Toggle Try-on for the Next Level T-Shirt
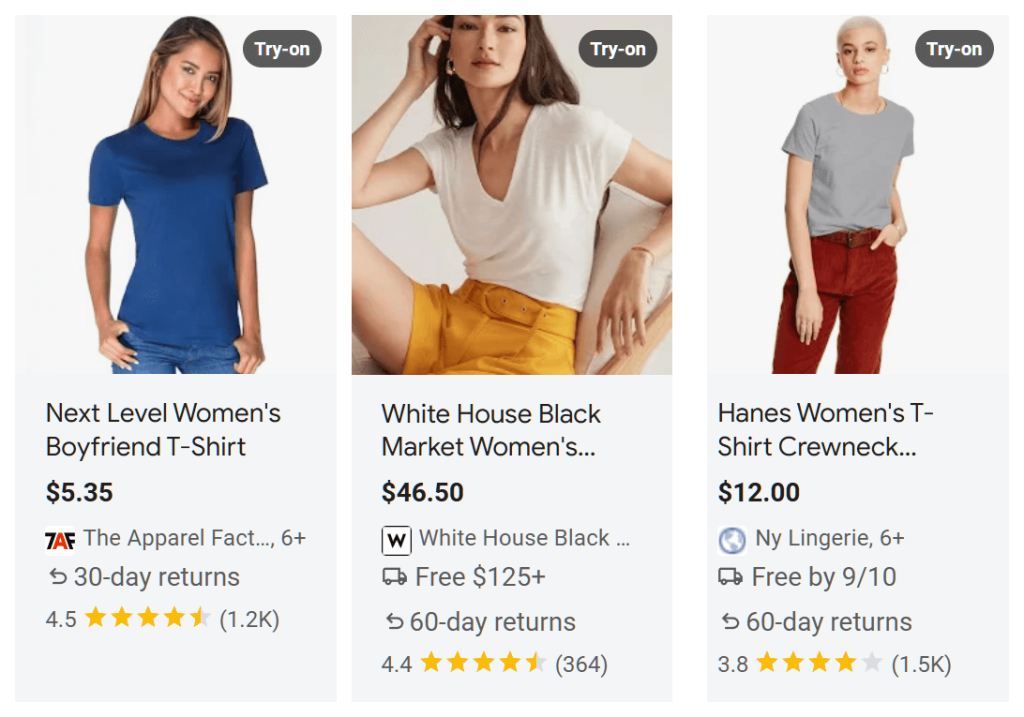This screenshot has height=717, width=1024. (282, 48)
